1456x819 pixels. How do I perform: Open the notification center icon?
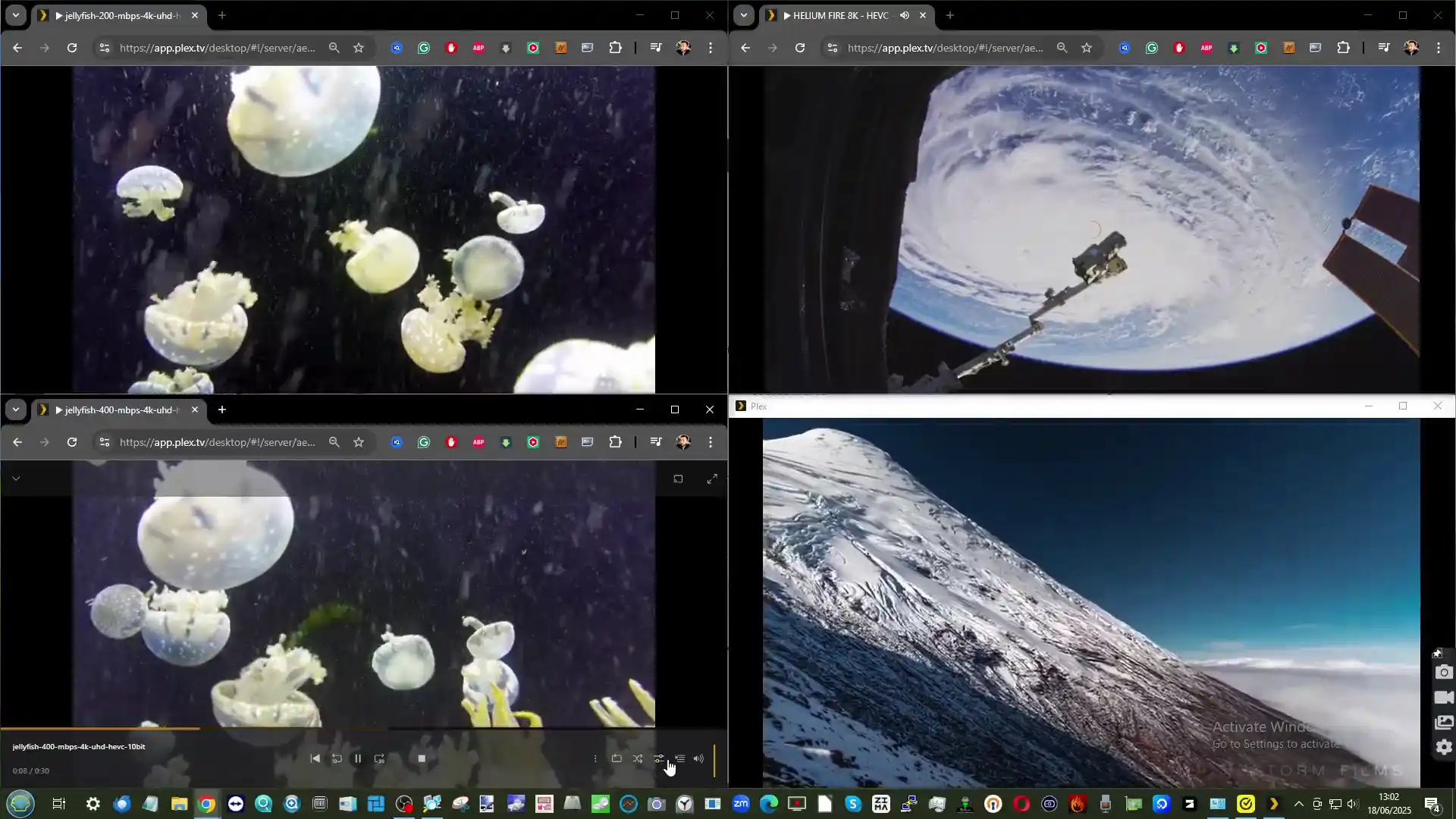click(1432, 805)
